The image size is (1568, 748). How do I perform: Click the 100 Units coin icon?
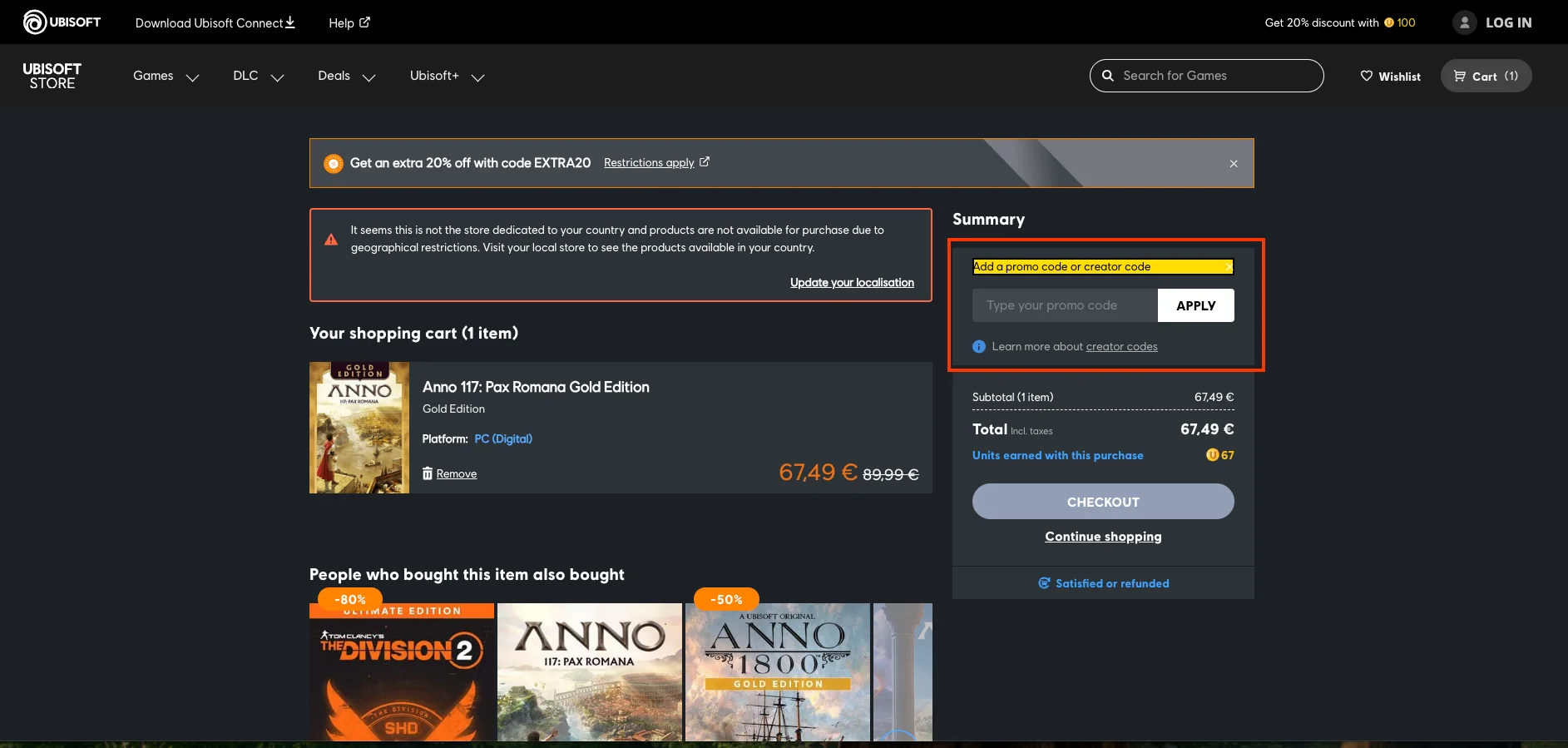[x=1388, y=22]
